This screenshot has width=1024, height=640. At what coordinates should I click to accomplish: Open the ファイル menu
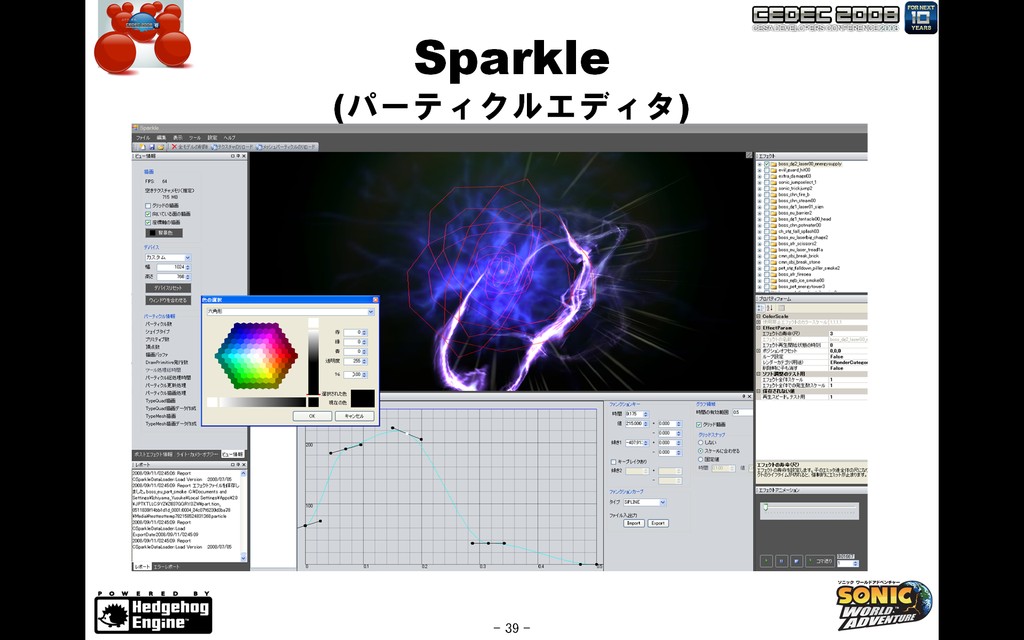[x=142, y=138]
